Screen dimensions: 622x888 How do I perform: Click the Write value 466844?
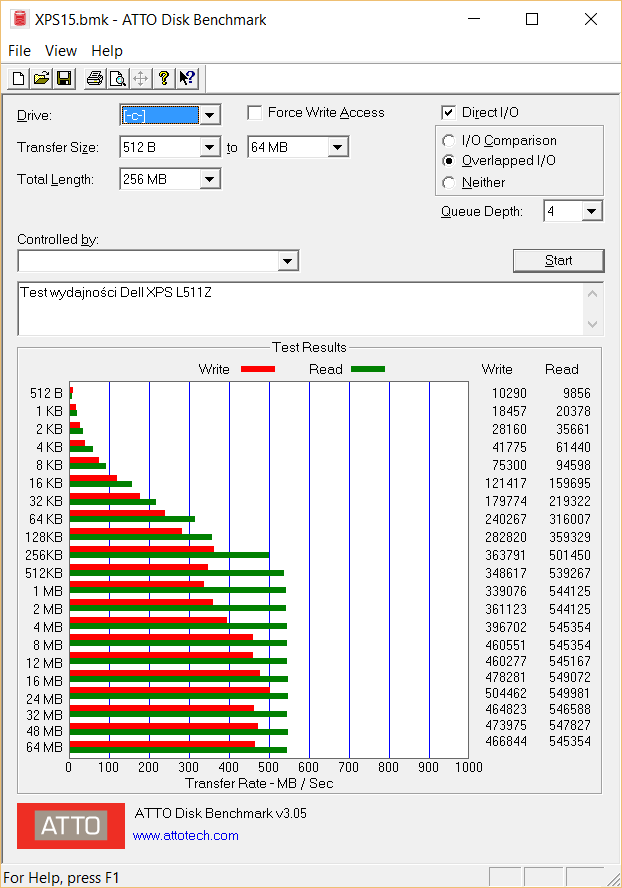pos(506,741)
